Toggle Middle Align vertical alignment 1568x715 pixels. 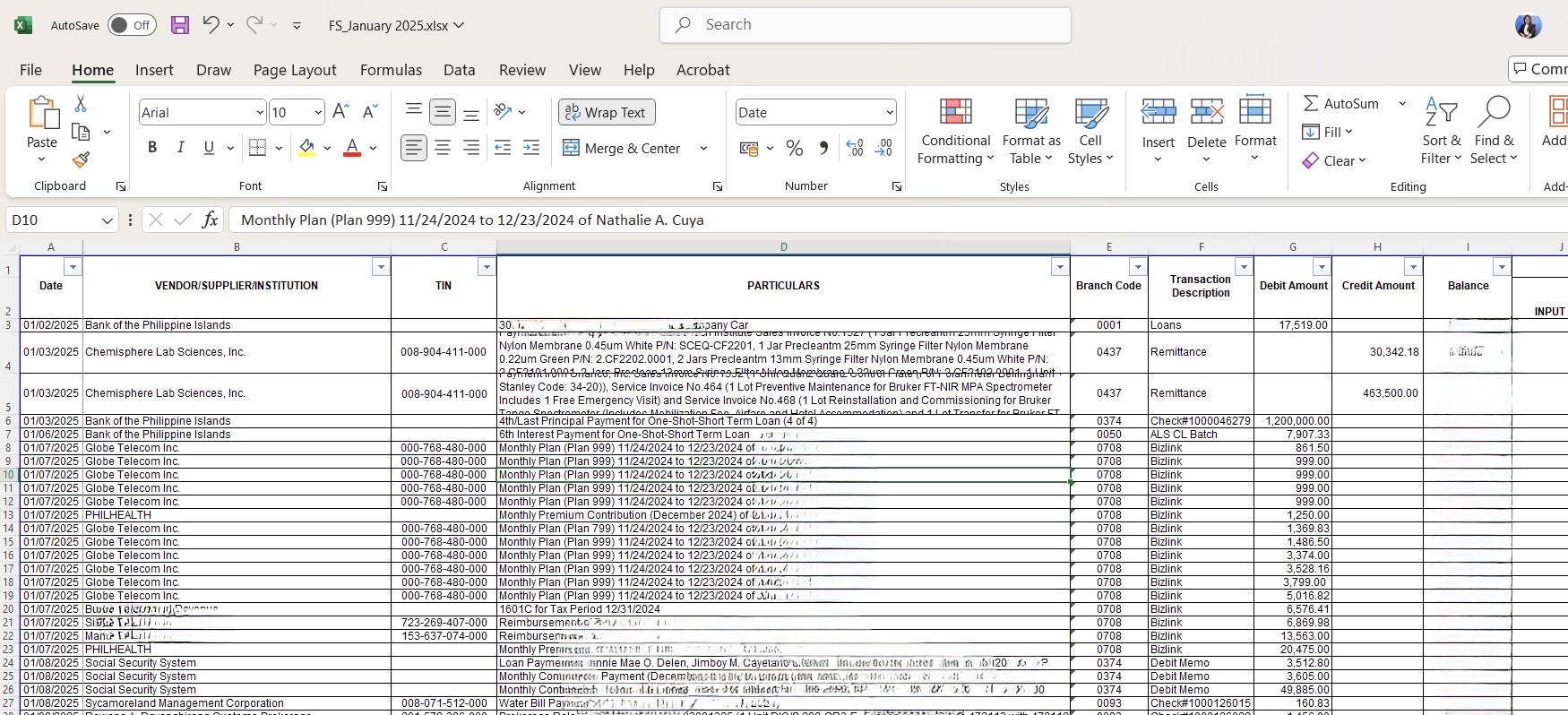click(x=443, y=112)
